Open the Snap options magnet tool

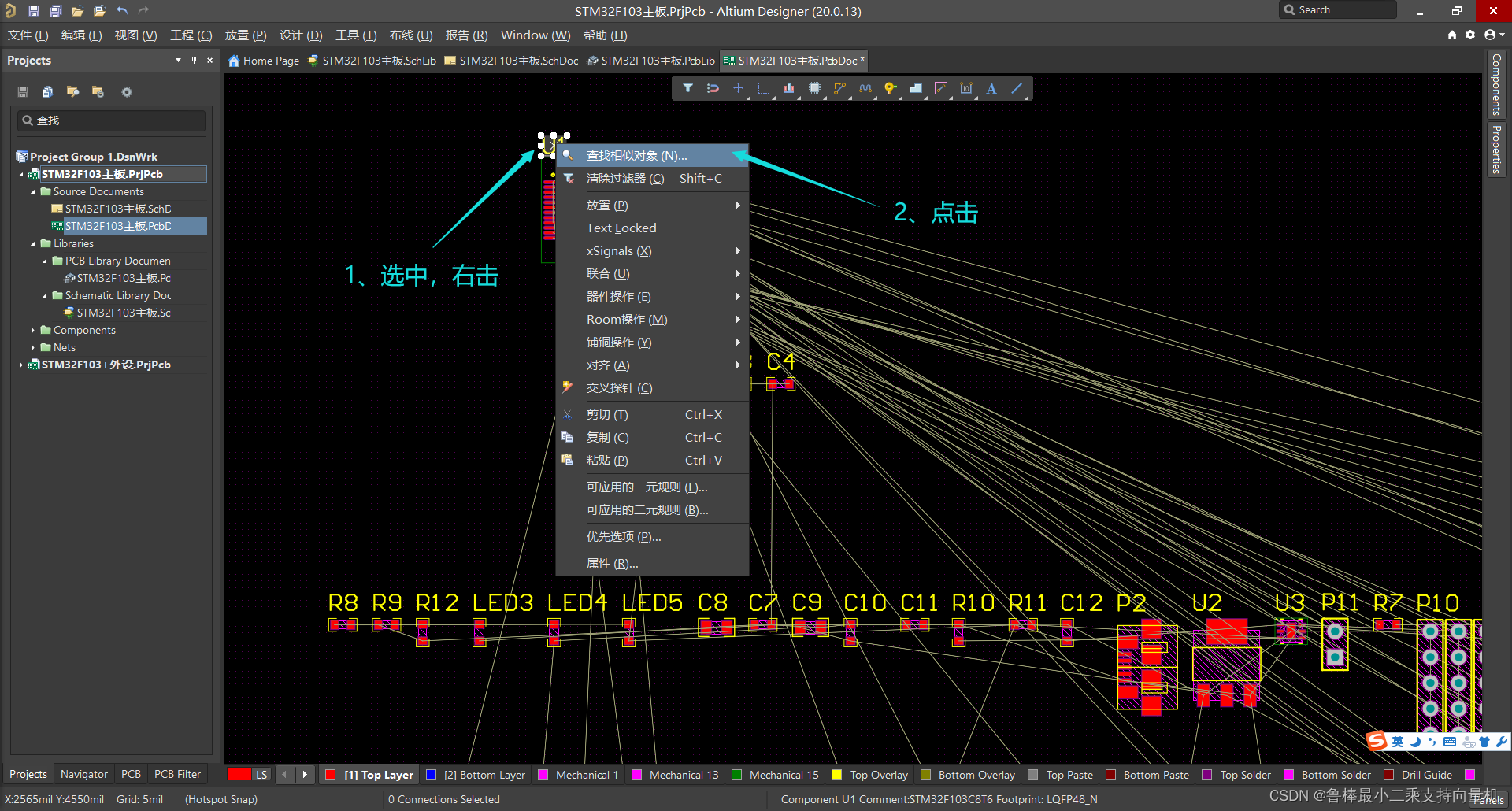click(713, 88)
